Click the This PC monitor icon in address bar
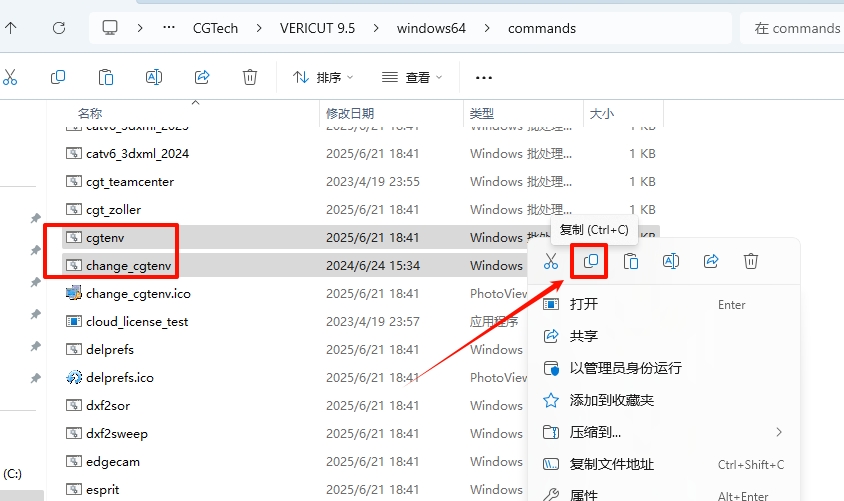The height and width of the screenshot is (501, 844). (110, 28)
